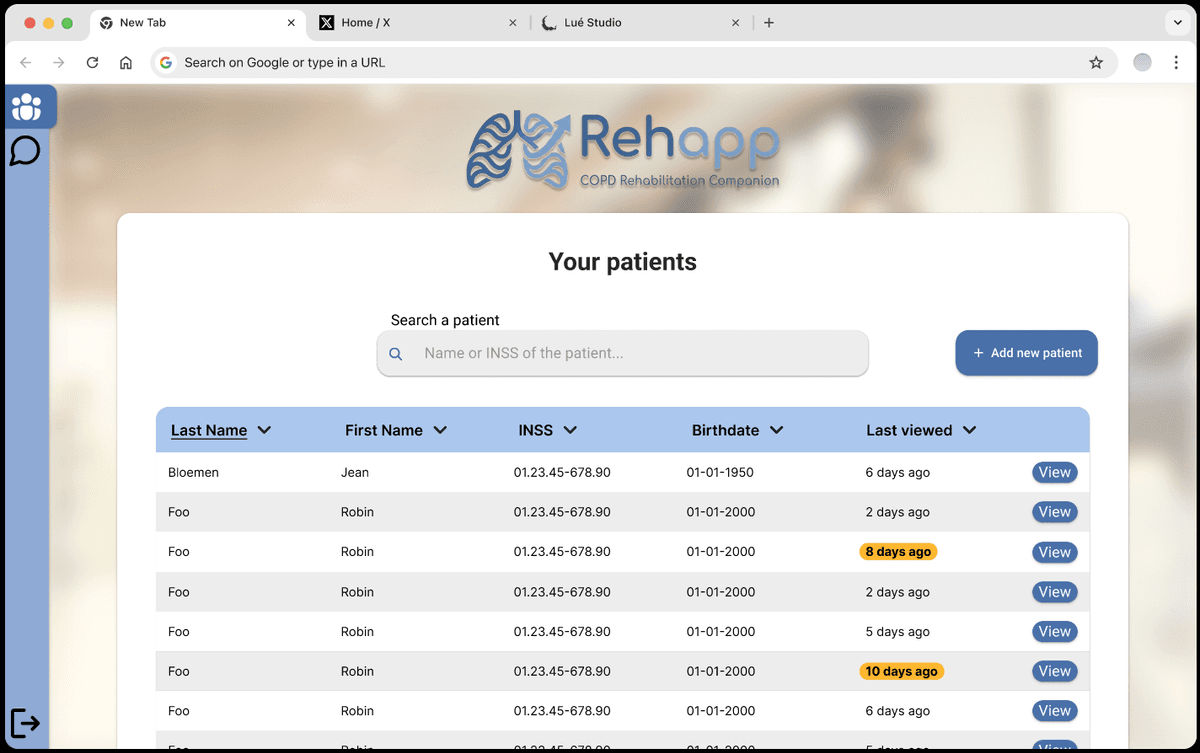Screen dimensions: 1200x753
Task: Expand the Last viewed sort arrow
Action: (969, 430)
